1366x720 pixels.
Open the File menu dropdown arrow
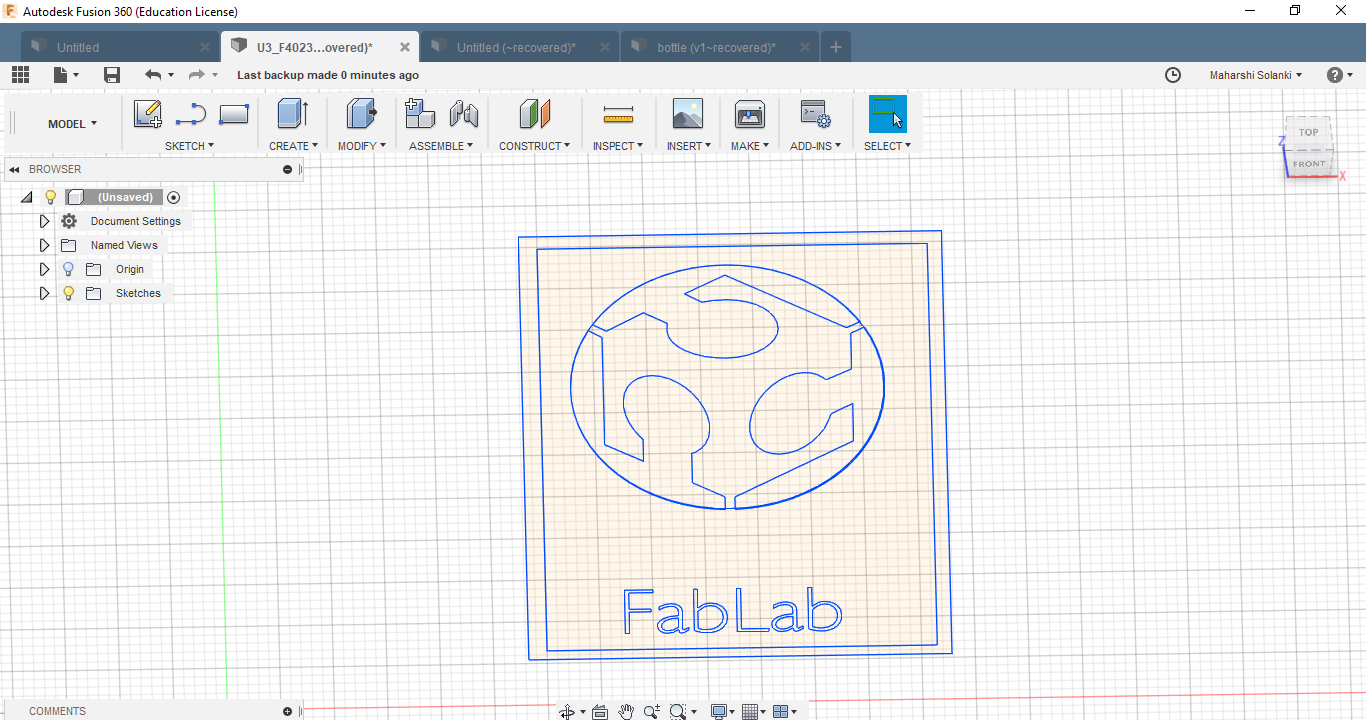pos(75,75)
